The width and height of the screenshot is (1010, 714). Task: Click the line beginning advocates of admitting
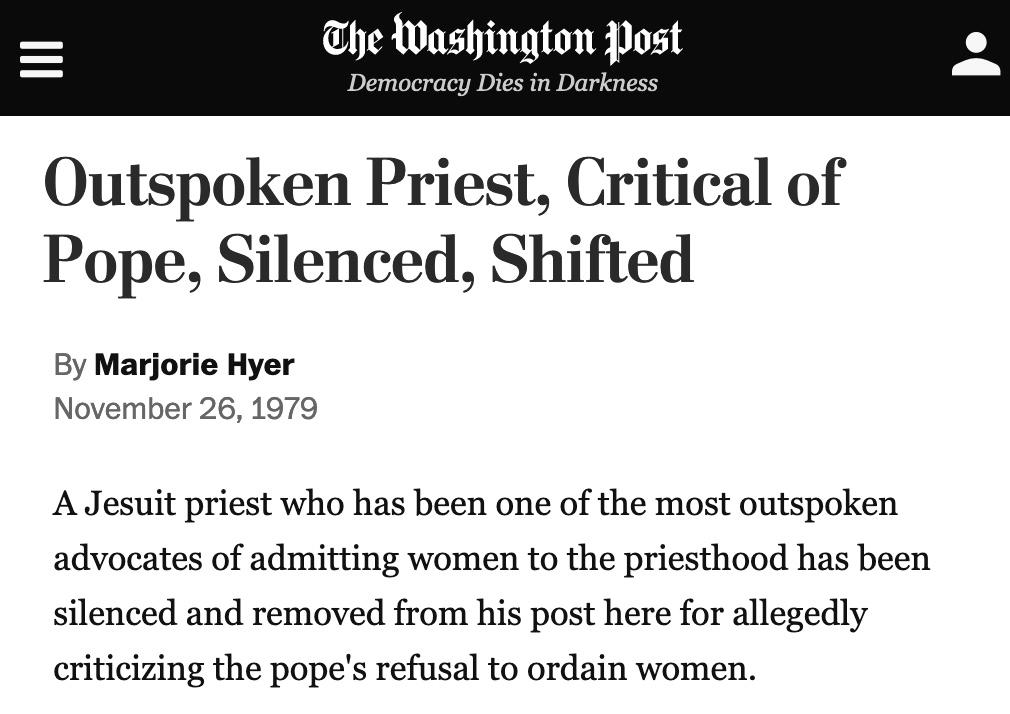(491, 558)
